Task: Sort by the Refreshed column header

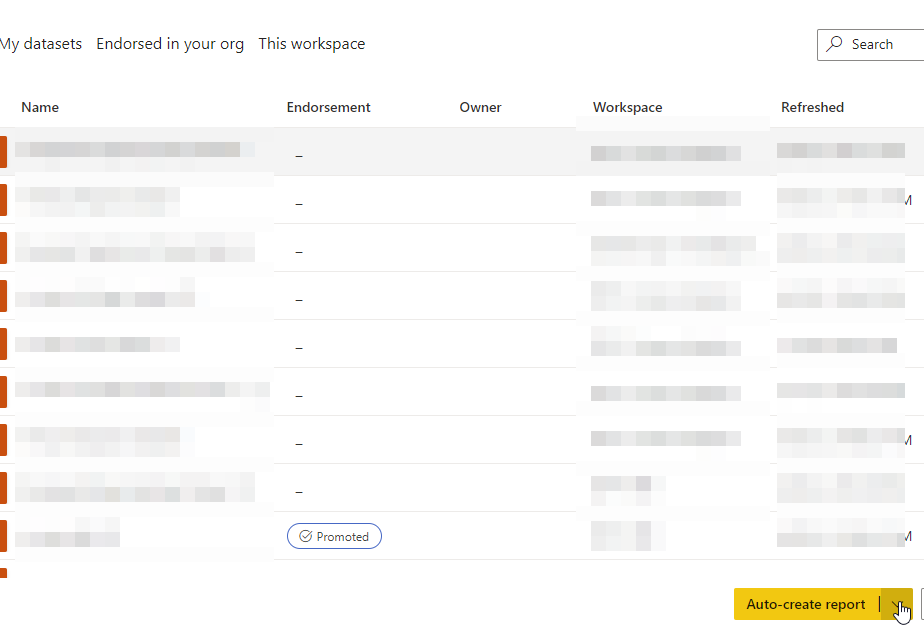Action: click(812, 107)
